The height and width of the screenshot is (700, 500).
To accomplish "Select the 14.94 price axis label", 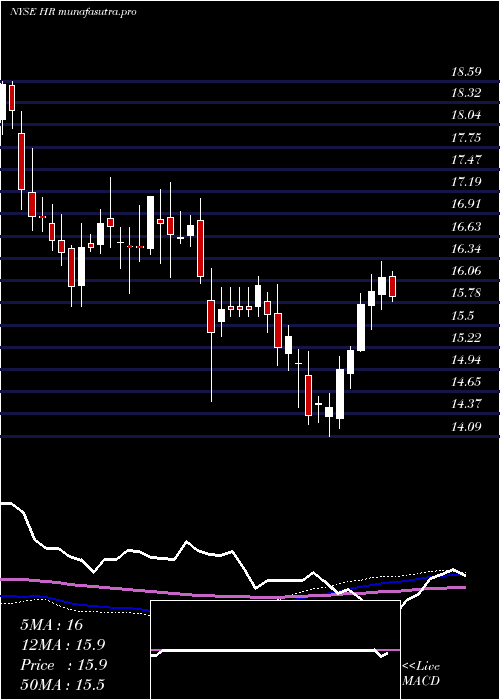I will point(467,360).
